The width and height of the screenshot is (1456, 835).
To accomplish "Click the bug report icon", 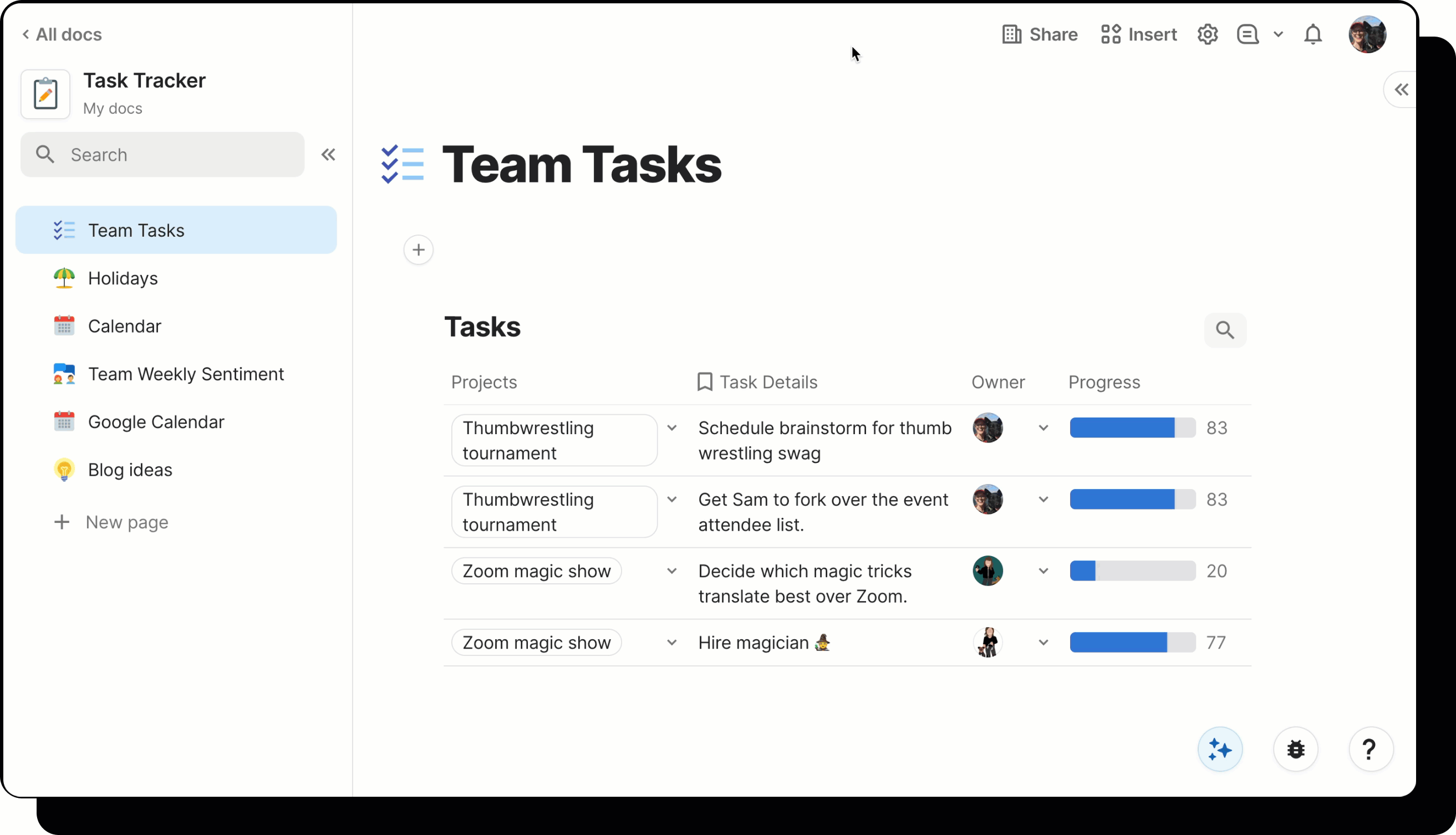I will [x=1295, y=749].
